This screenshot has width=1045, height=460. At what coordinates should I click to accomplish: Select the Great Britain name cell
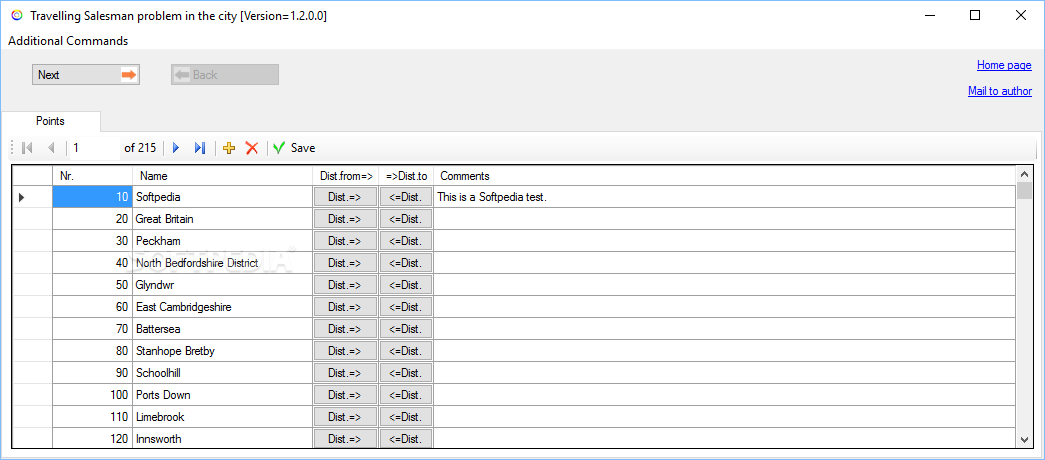pyautogui.click(x=223, y=219)
